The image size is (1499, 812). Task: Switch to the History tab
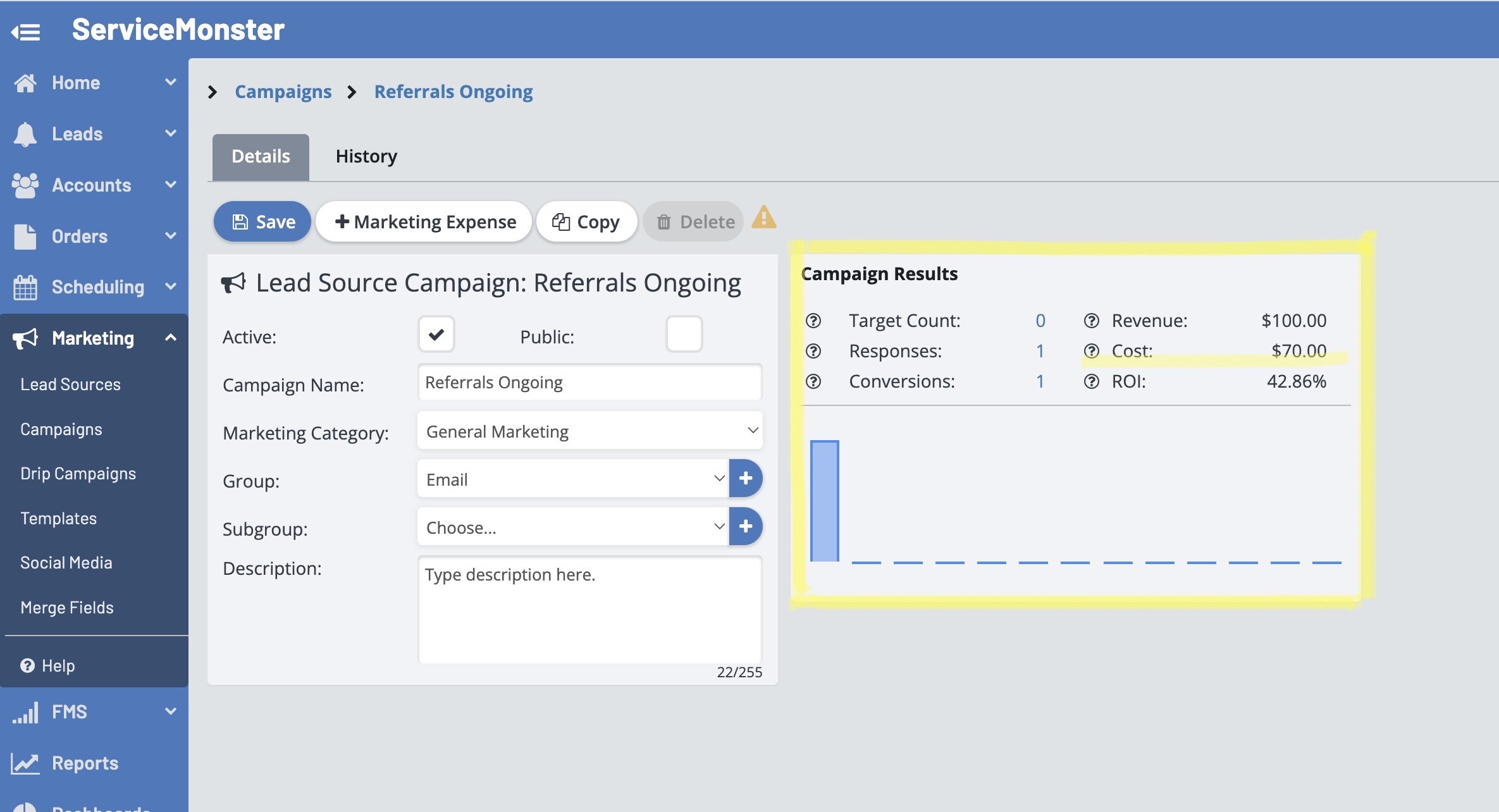point(366,156)
